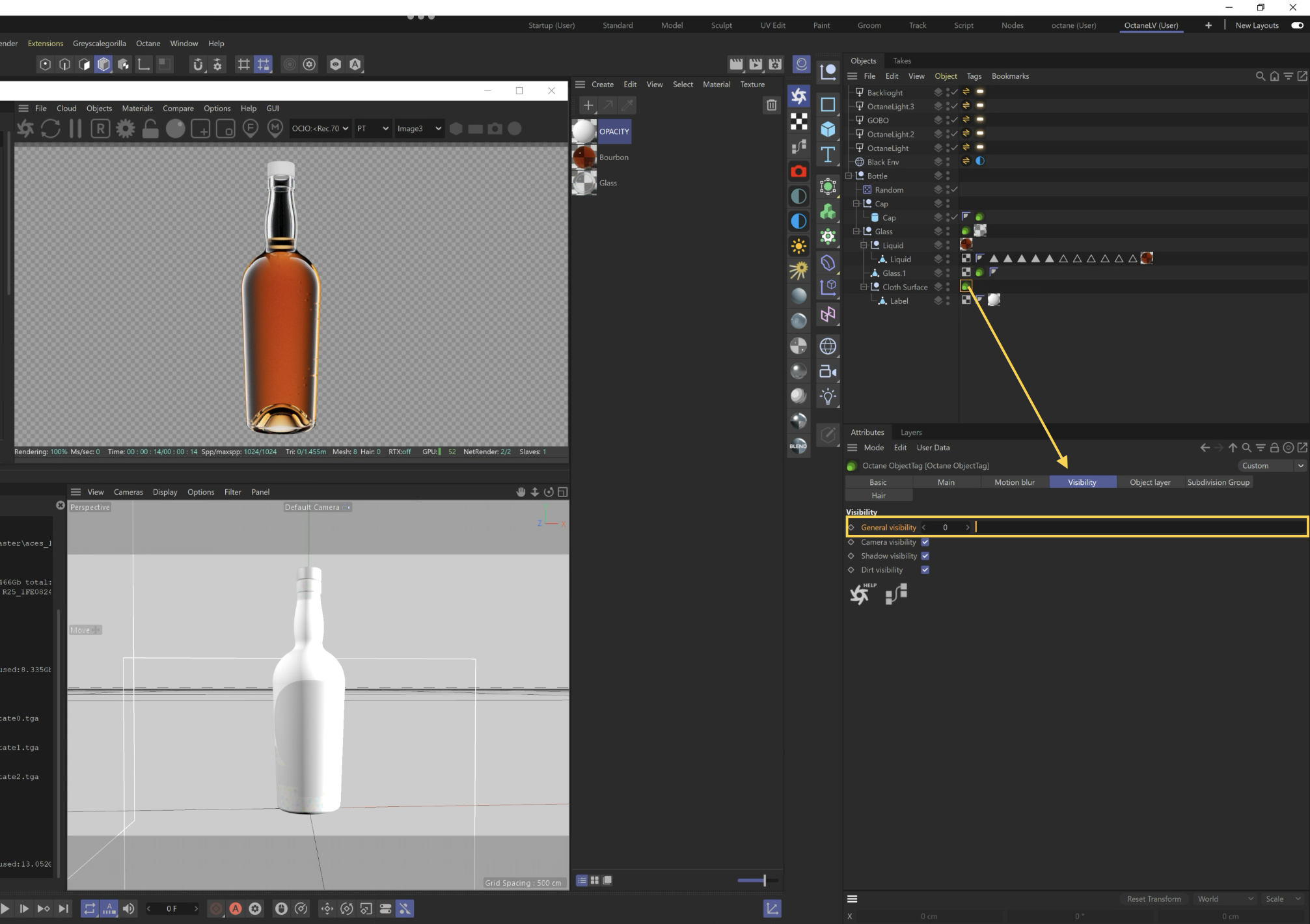The height and width of the screenshot is (924, 1310).
Task: Toggle Shadow visibility checkbox
Action: click(x=925, y=556)
